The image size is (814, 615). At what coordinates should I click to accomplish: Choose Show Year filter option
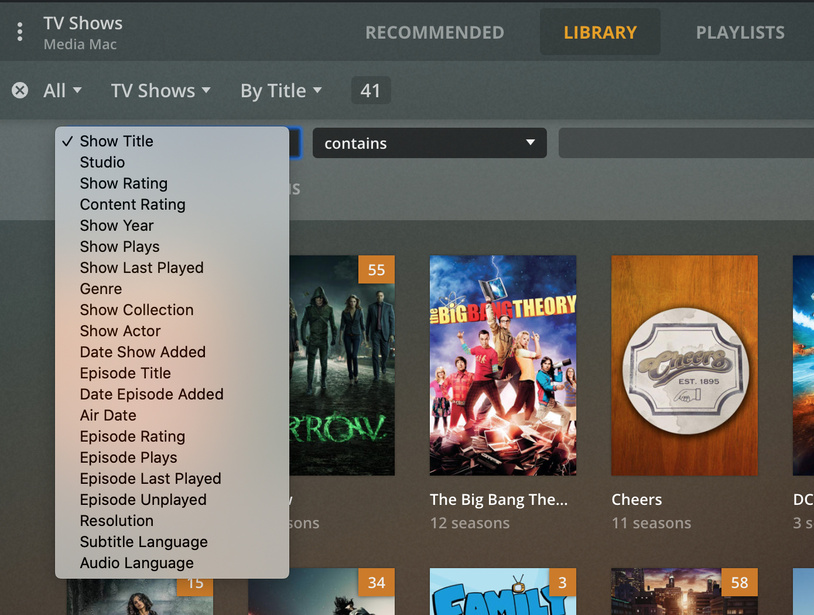[172, 226]
